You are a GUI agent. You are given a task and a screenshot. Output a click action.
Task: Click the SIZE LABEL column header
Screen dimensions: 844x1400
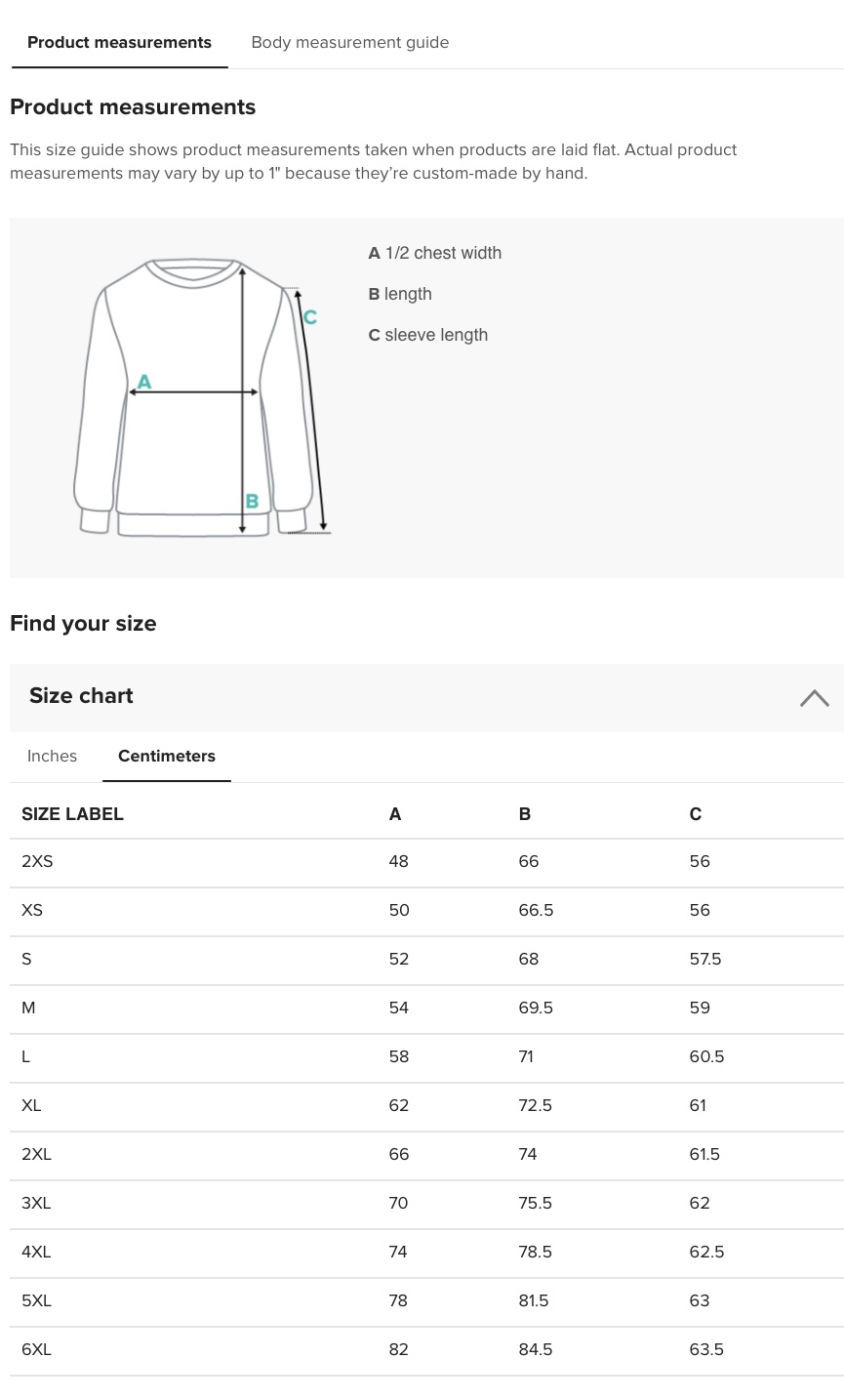72,814
